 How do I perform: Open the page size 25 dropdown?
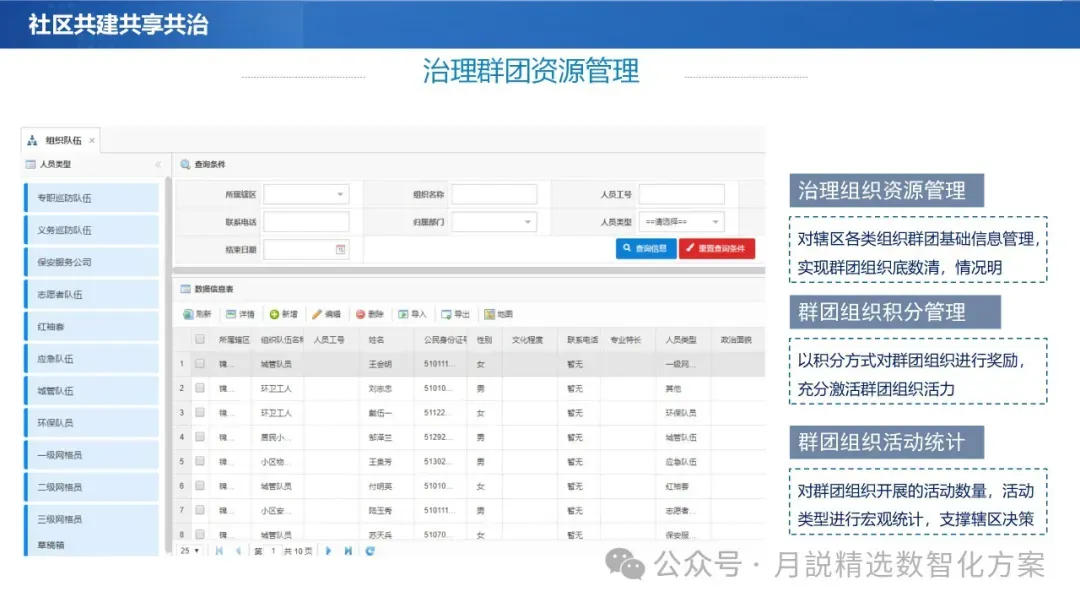click(x=189, y=551)
